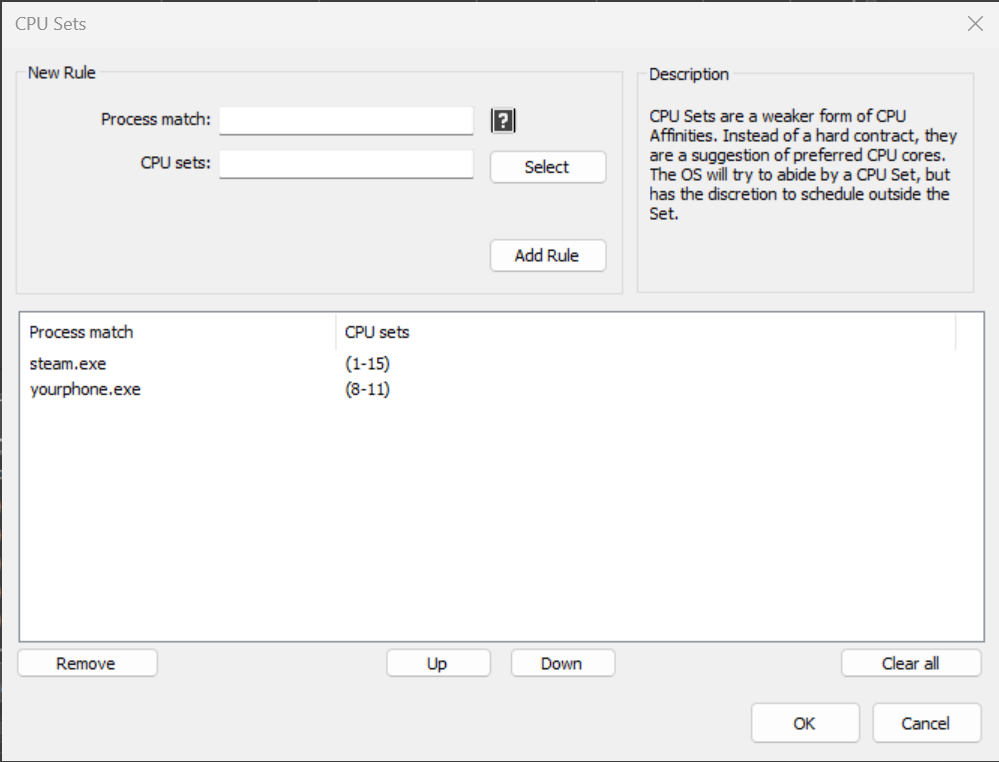Click the (1-15) value for steam.exe
The width and height of the screenshot is (999, 762).
click(370, 364)
